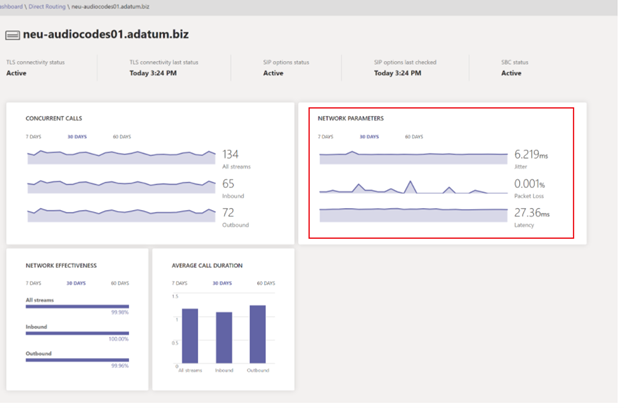This screenshot has height=408, width=624.
Task: Go to the Direct Routing breadcrumb link
Action: tap(47, 6)
